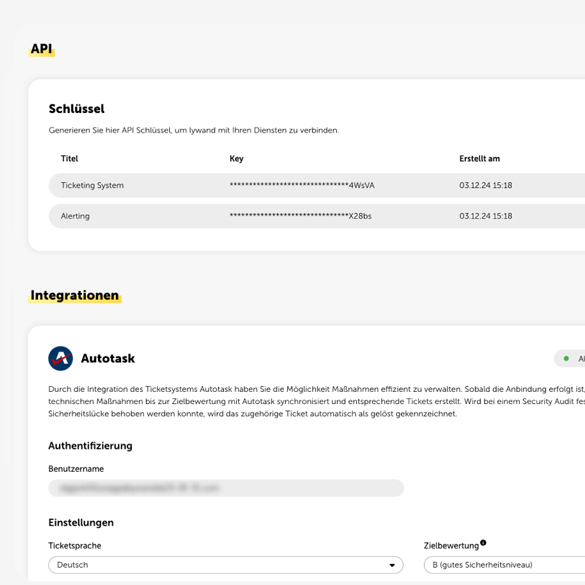Click the key ending in 4WsVA
585x585 pixels.
(302, 185)
